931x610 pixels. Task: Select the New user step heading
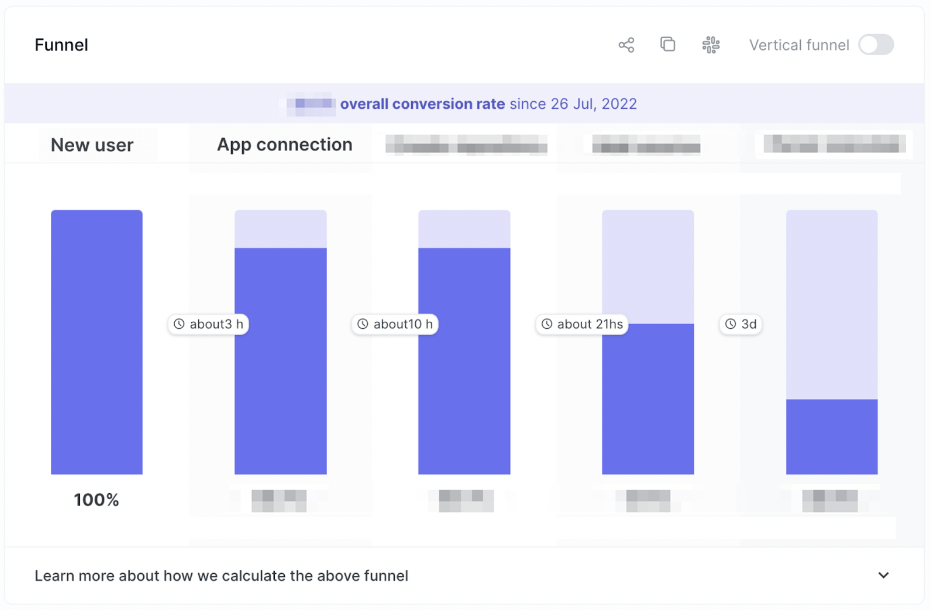[92, 145]
